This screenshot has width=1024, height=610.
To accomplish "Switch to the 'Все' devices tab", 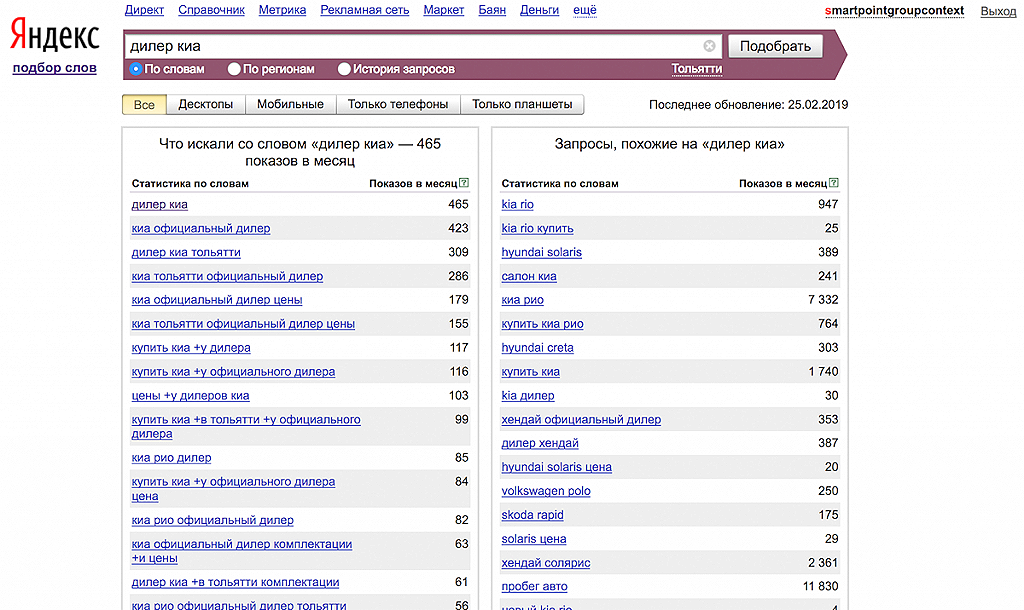I will click(144, 104).
